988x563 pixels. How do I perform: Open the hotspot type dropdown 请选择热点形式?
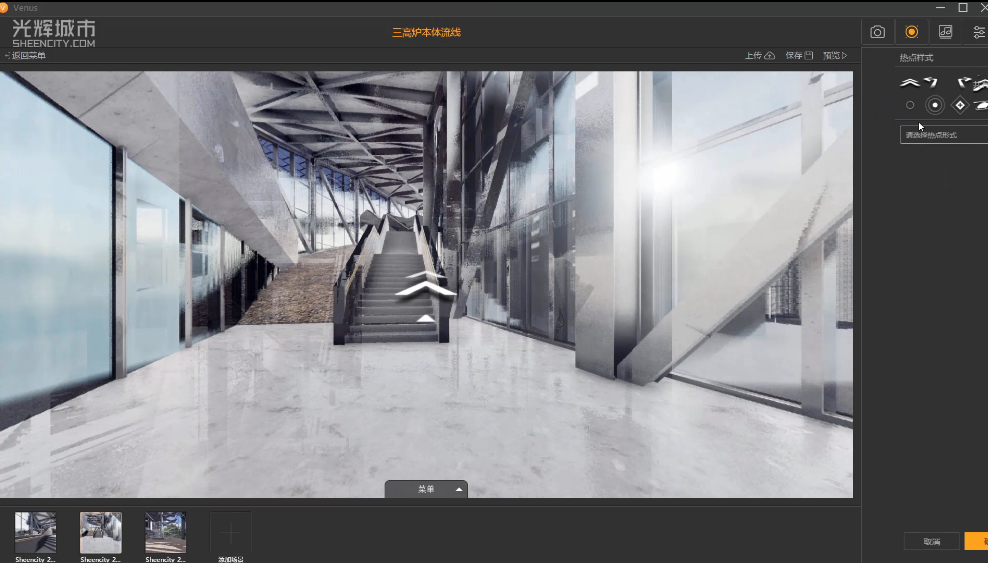(x=943, y=134)
